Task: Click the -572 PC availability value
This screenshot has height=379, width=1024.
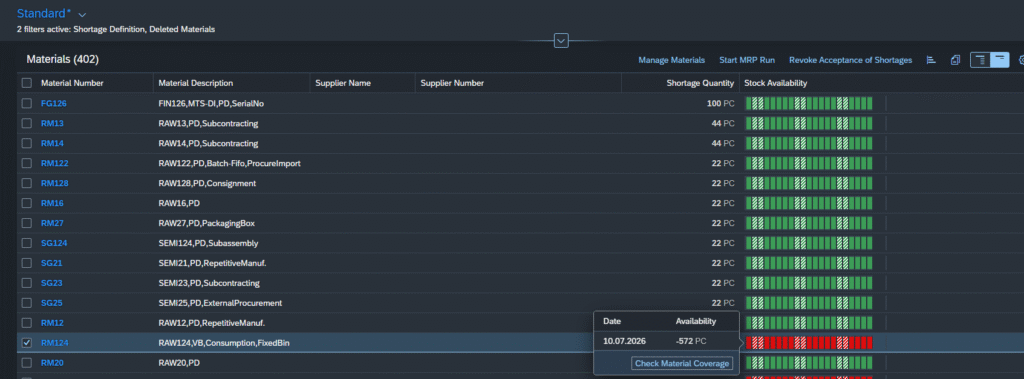Action: tap(691, 341)
